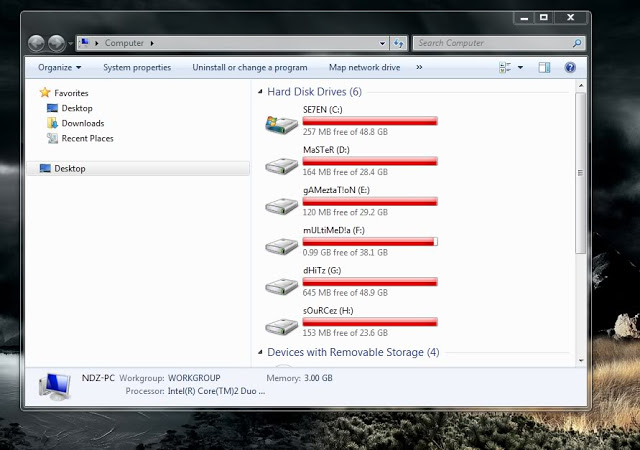Click the SE7EN (C:) drive label

point(322,109)
